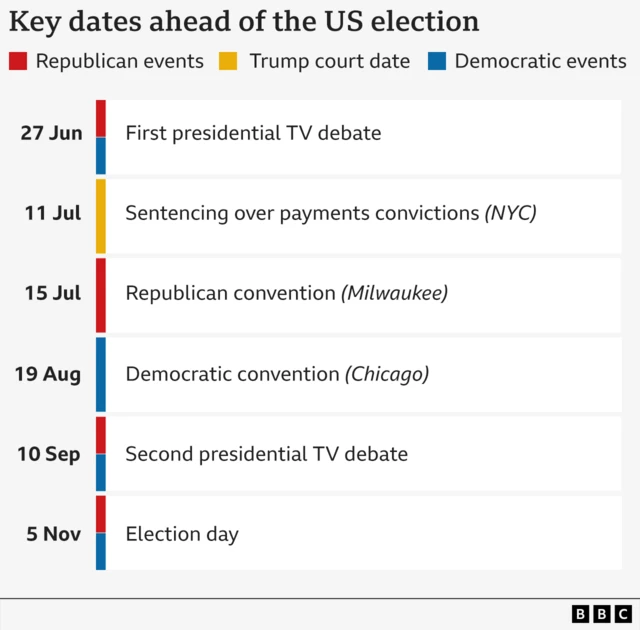The height and width of the screenshot is (630, 640).
Task: Click the 11 Jul date label
Action: pos(53,213)
